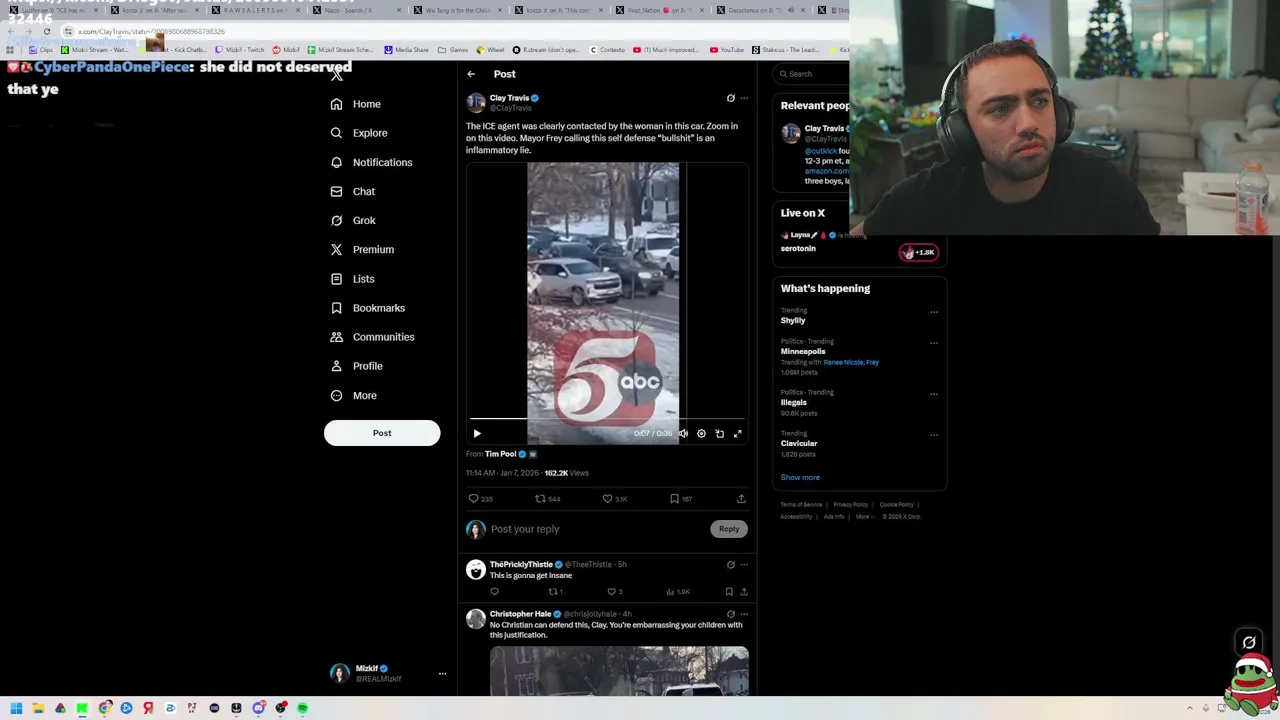1280x720 pixels.
Task: Open the YouTube bookmark
Action: 727,50
